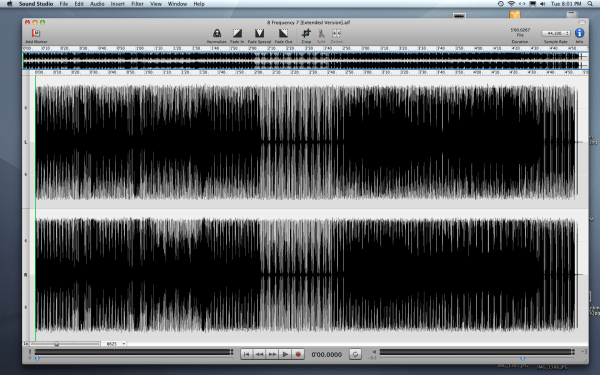
Task: Click the file title in the window bar
Action: pyautogui.click(x=308, y=23)
